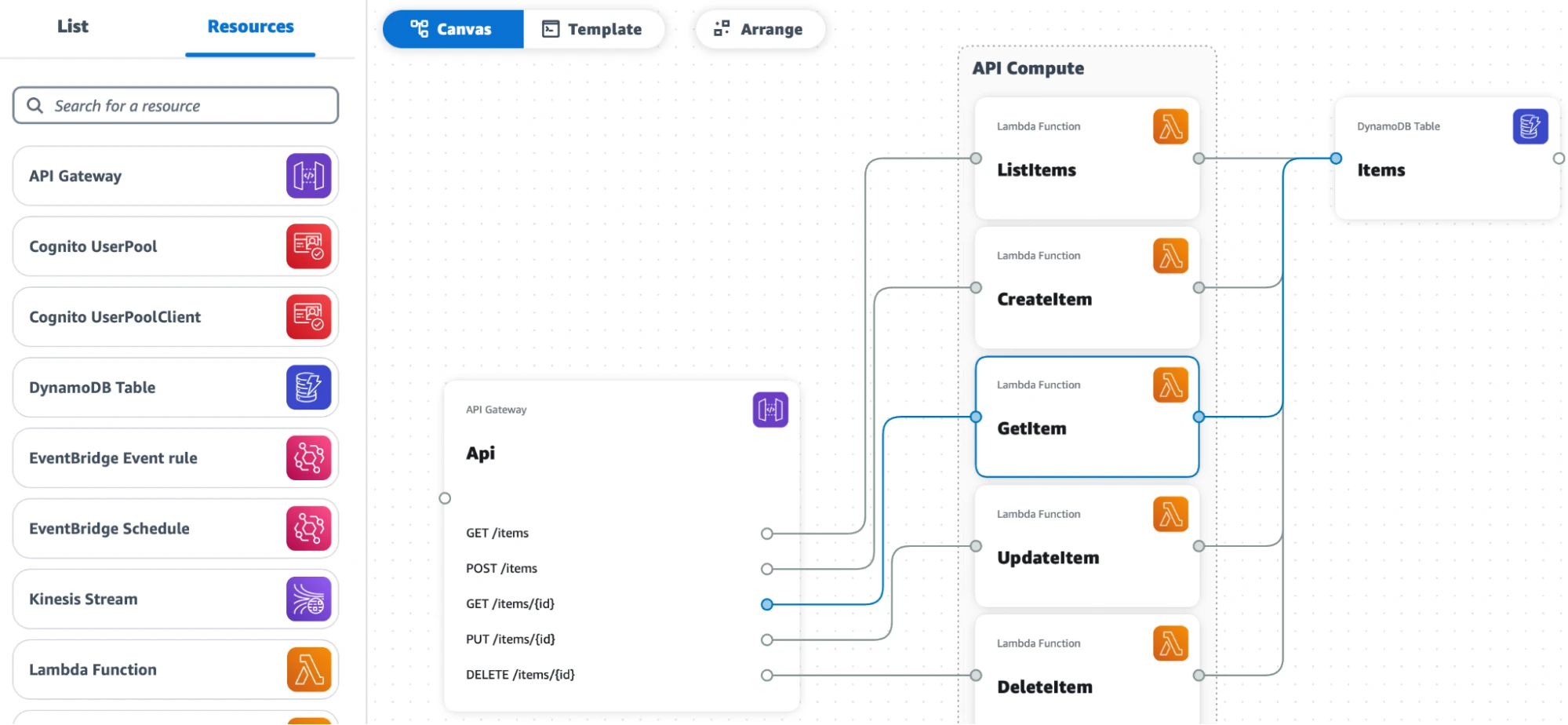Viewport: 1568px width, 725px height.
Task: Select the Lambda Function card label in sidebar
Action: [93, 670]
